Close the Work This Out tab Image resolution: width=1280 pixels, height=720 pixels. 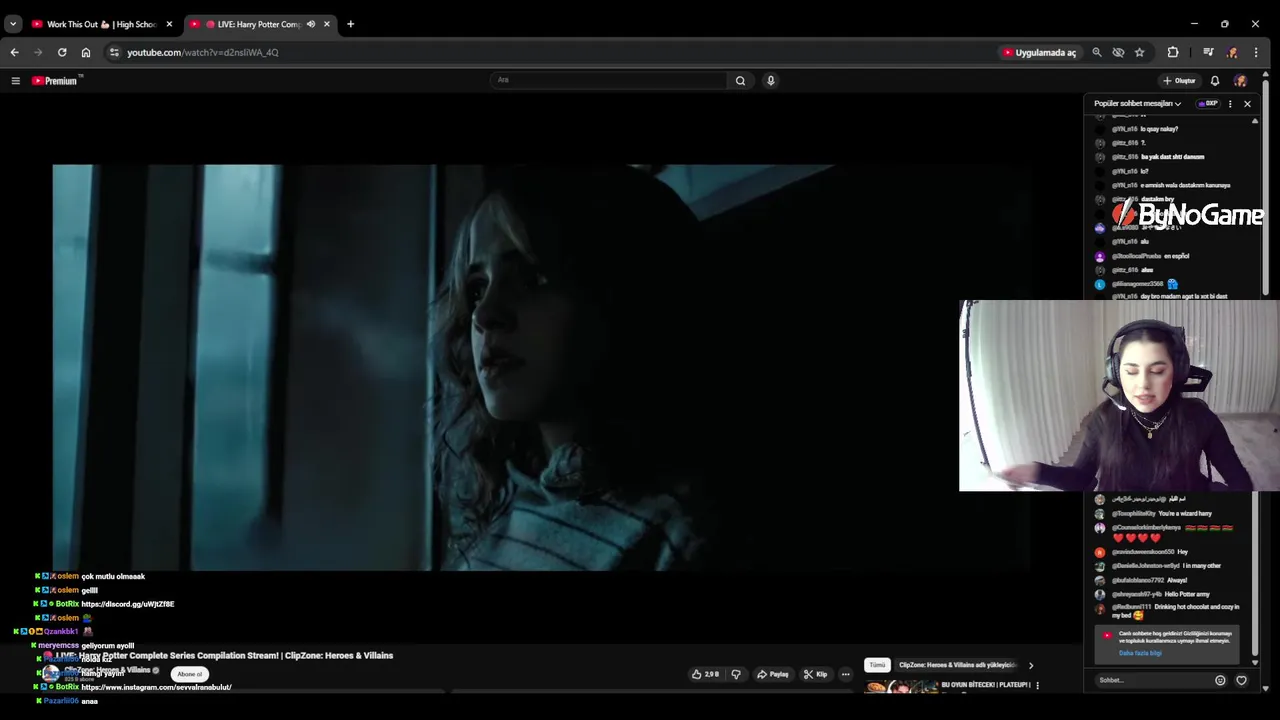click(169, 24)
